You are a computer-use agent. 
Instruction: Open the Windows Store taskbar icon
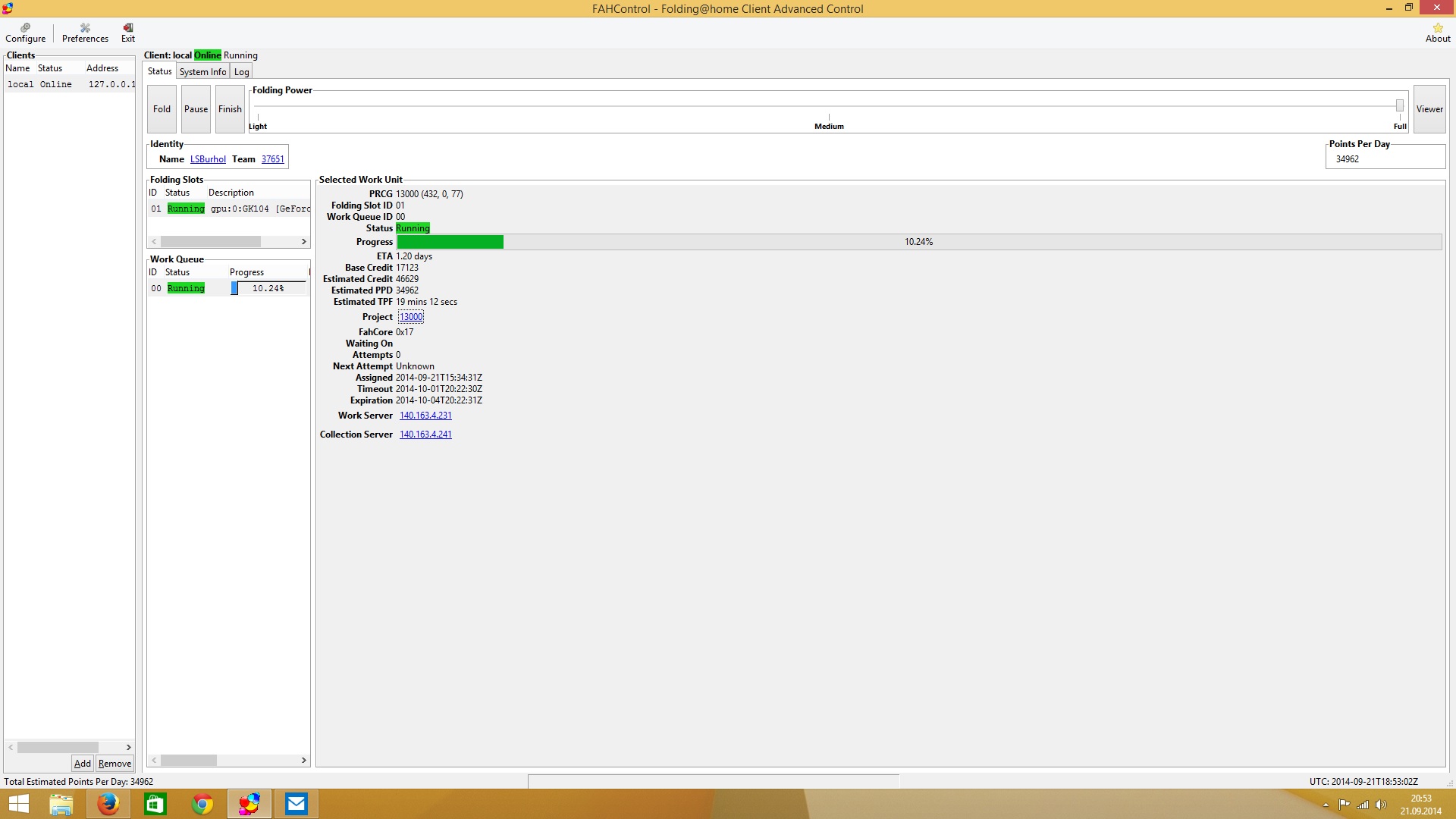pyautogui.click(x=155, y=804)
